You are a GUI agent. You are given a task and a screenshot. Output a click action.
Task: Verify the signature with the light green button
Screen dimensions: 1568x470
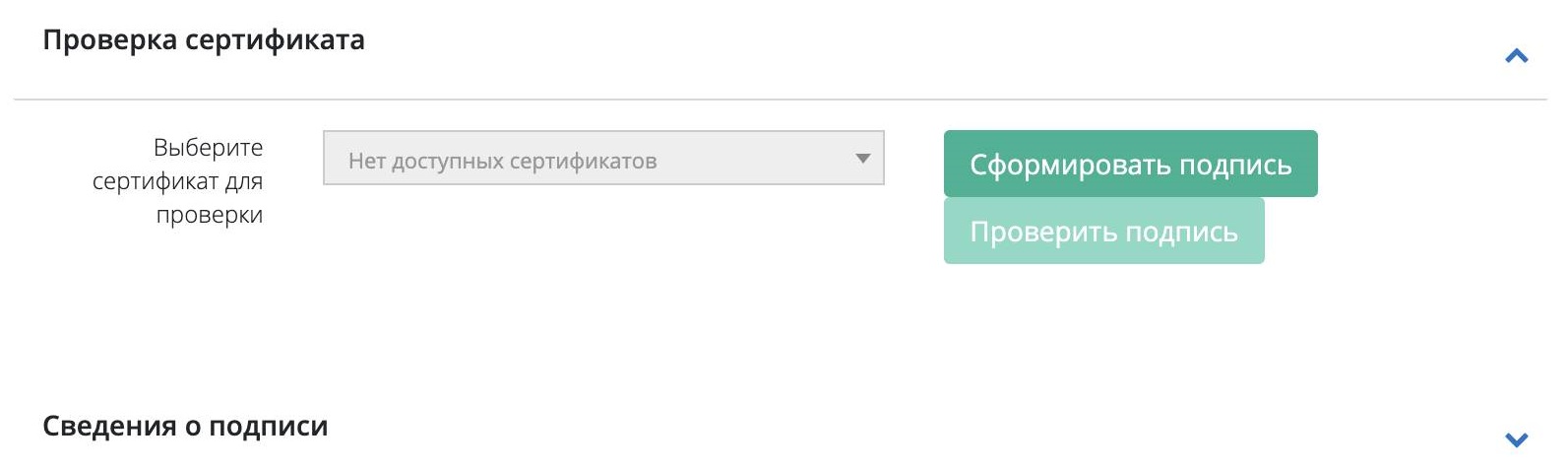1103,231
